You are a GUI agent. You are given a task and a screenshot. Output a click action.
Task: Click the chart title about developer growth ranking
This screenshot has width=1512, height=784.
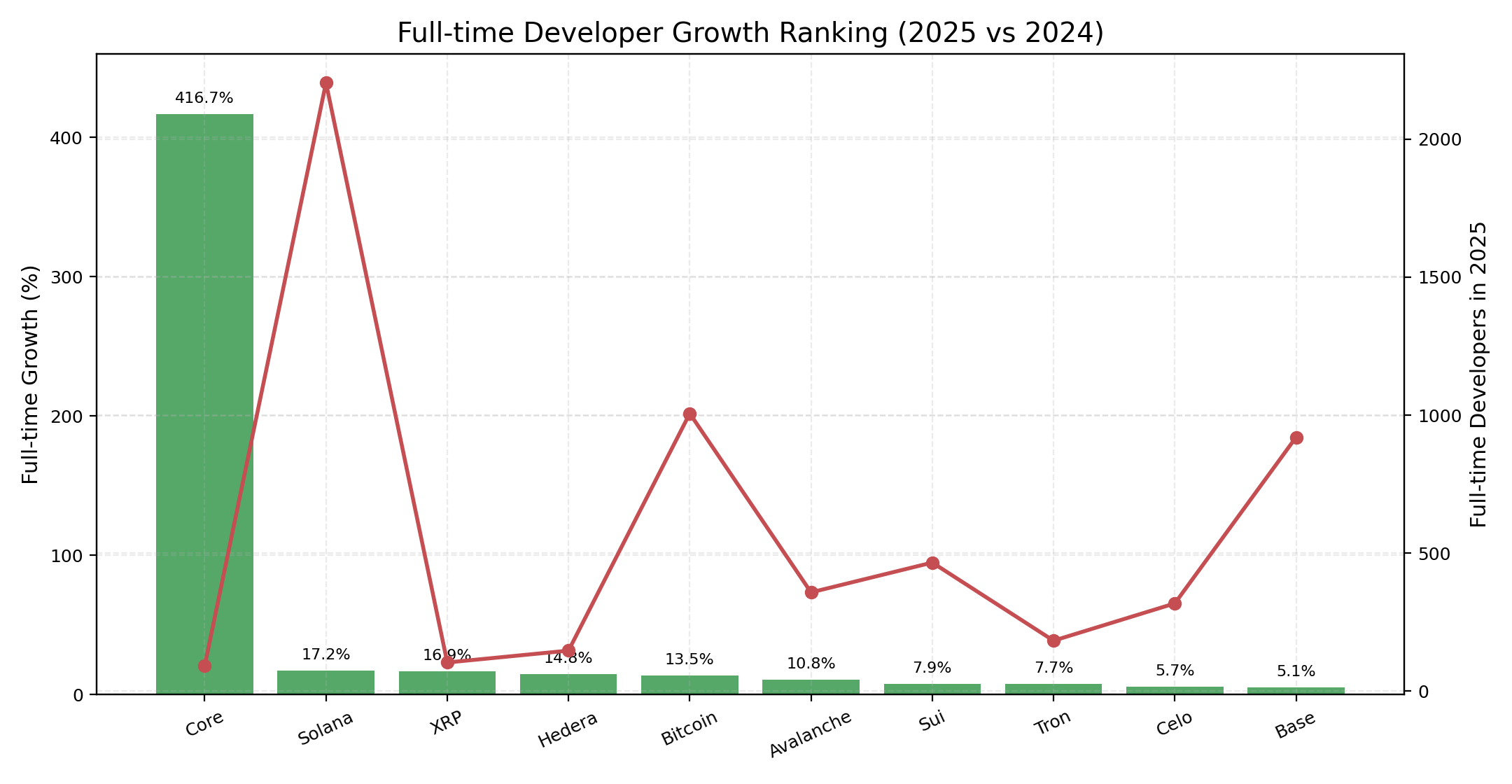(x=750, y=33)
